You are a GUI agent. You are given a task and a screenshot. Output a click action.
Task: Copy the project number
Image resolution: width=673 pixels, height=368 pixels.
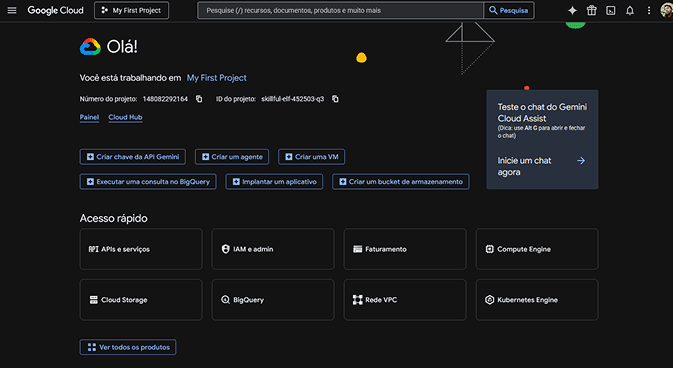199,99
